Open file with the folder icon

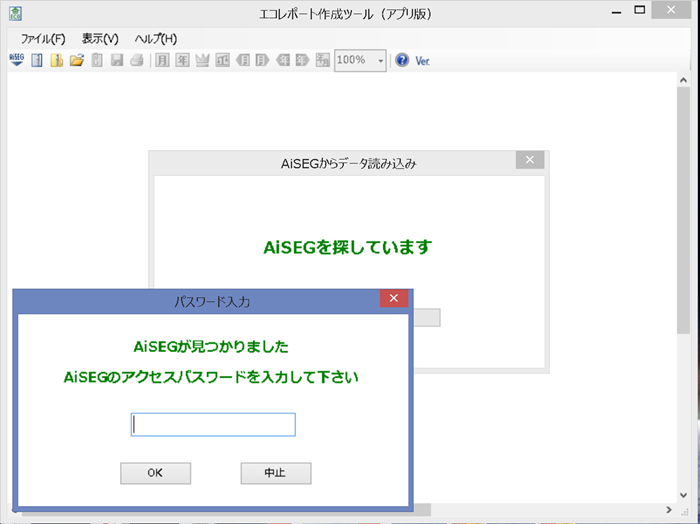pyautogui.click(x=77, y=60)
